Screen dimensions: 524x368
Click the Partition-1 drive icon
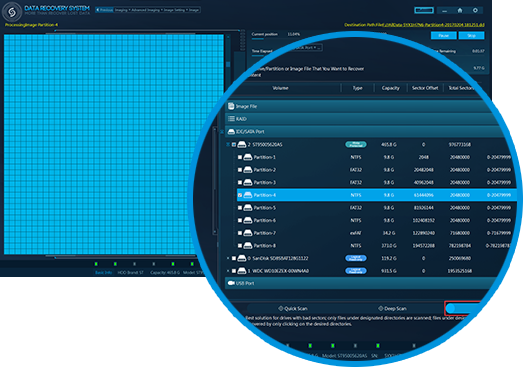[x=248, y=157]
